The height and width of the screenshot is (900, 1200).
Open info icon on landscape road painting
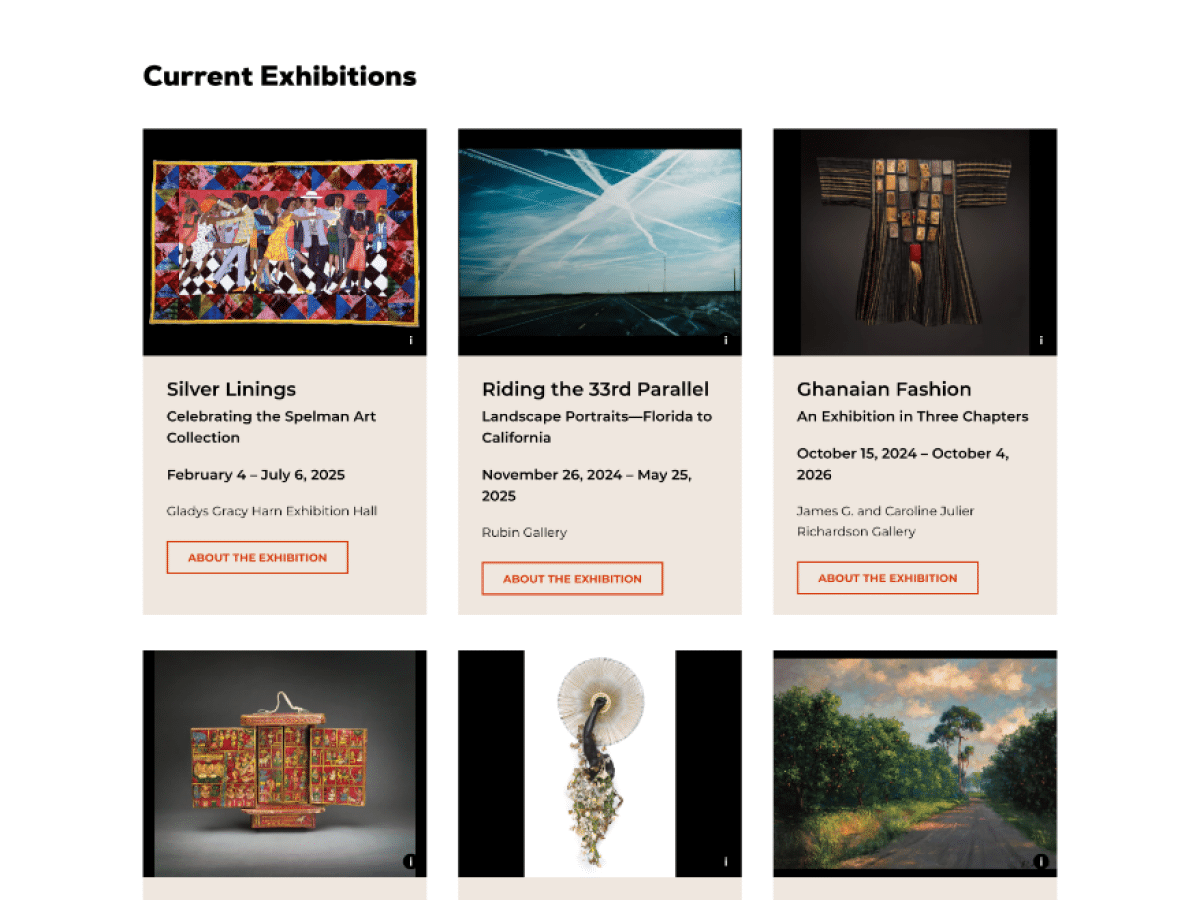pos(1041,861)
